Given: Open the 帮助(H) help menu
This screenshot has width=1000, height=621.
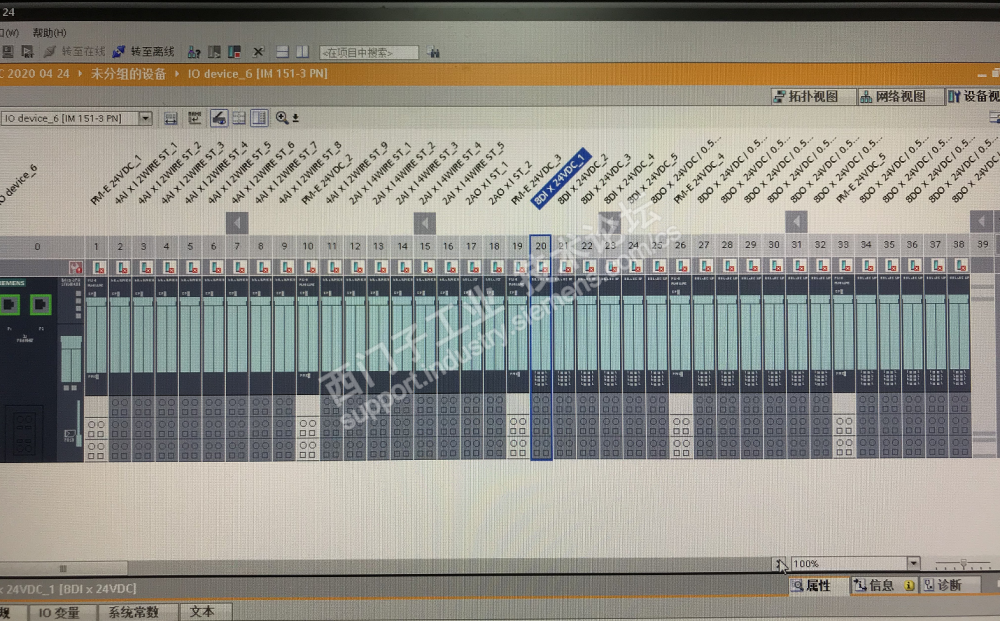Looking at the screenshot, I should click(49, 33).
